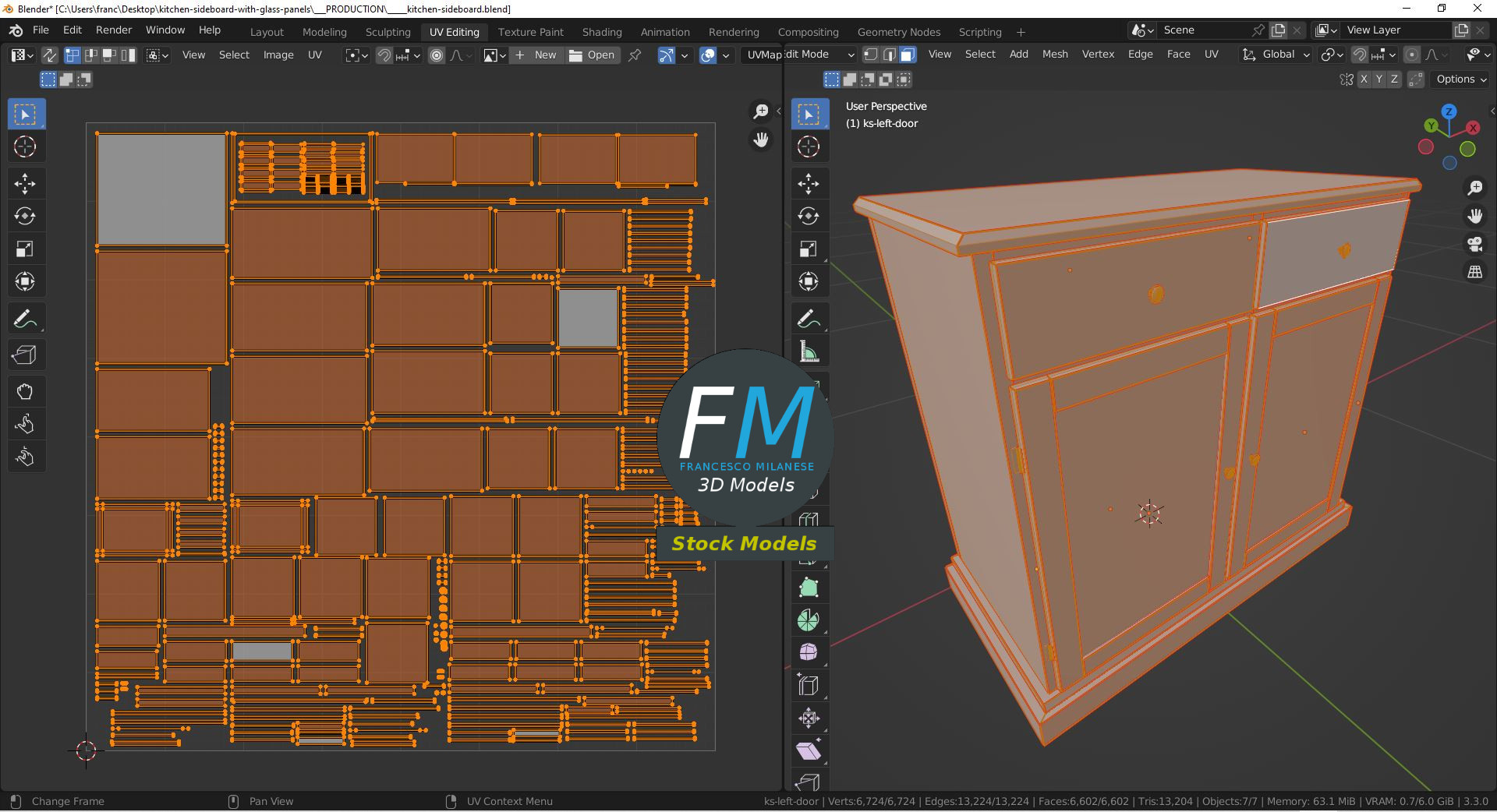Open the Global transform orientation dropdown
This screenshot has height=812, width=1497.
1276,55
